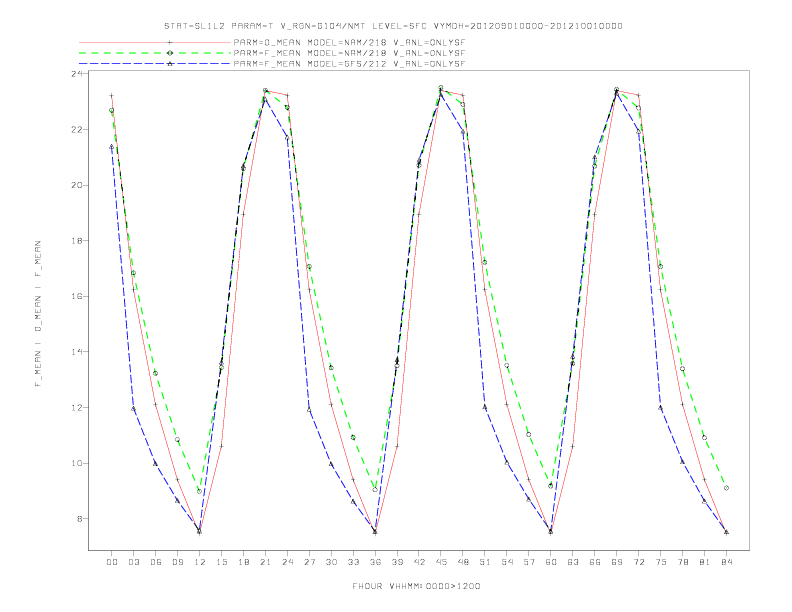792x612 pixels.
Task: Click the x-axis tick label 09
Action: click(178, 562)
